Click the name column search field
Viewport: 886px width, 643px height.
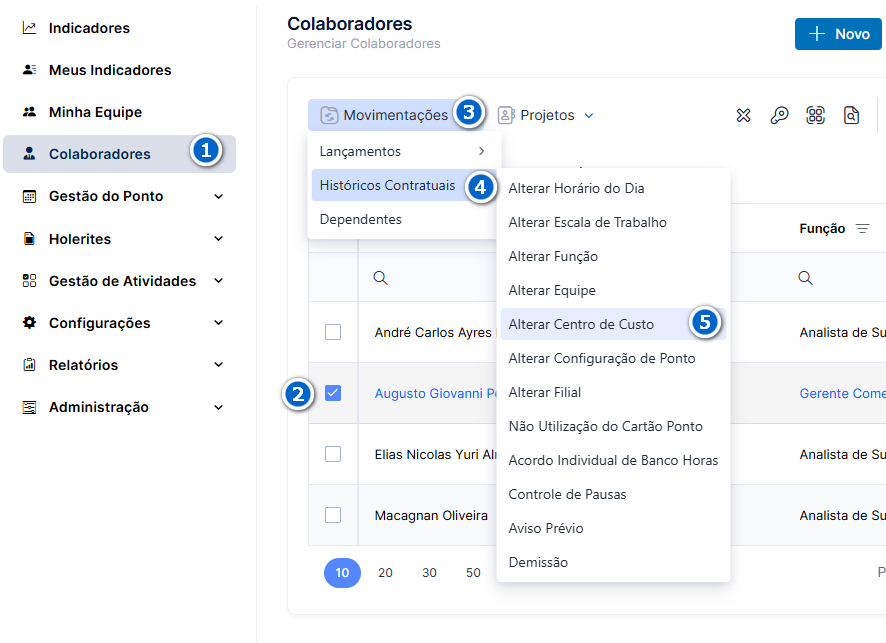point(428,277)
